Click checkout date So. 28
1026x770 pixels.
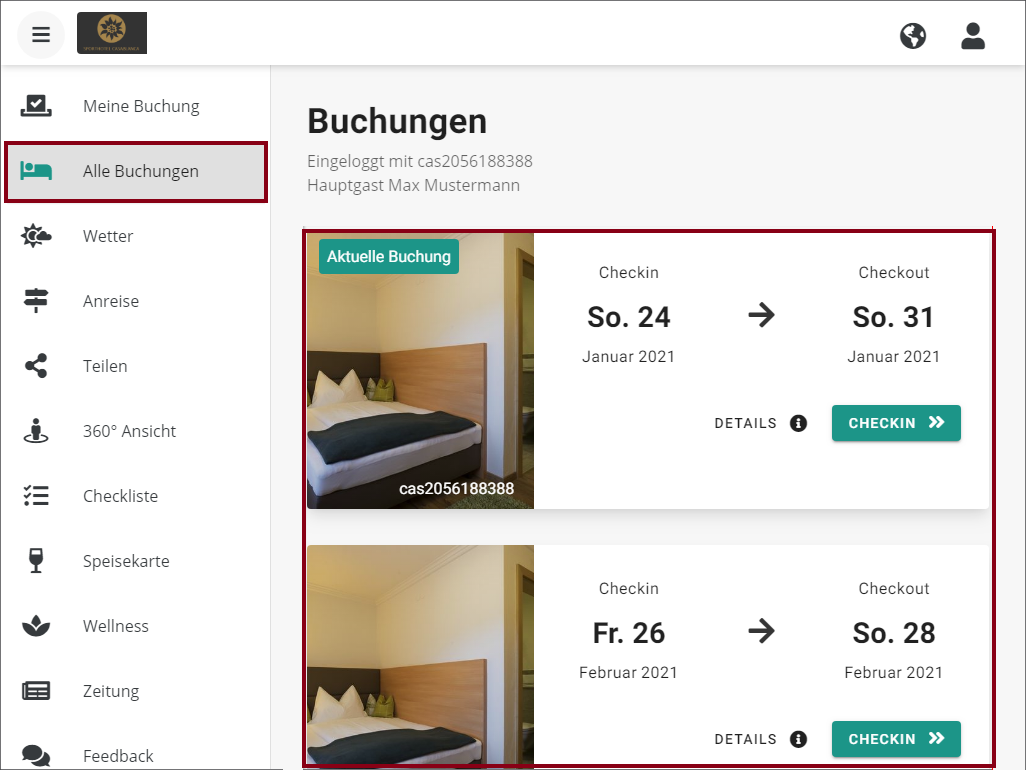coord(894,633)
